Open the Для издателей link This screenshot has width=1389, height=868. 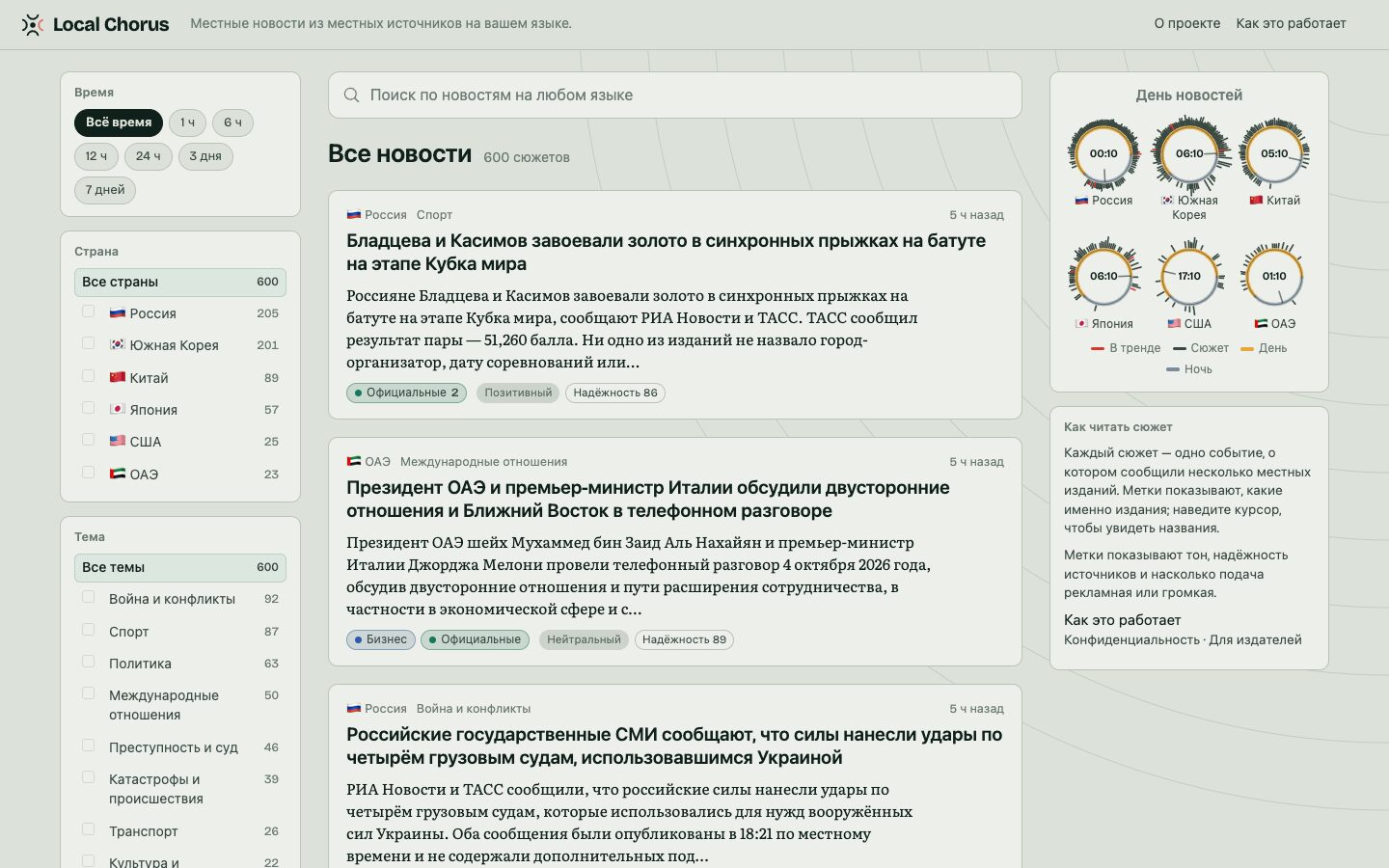tap(1255, 640)
